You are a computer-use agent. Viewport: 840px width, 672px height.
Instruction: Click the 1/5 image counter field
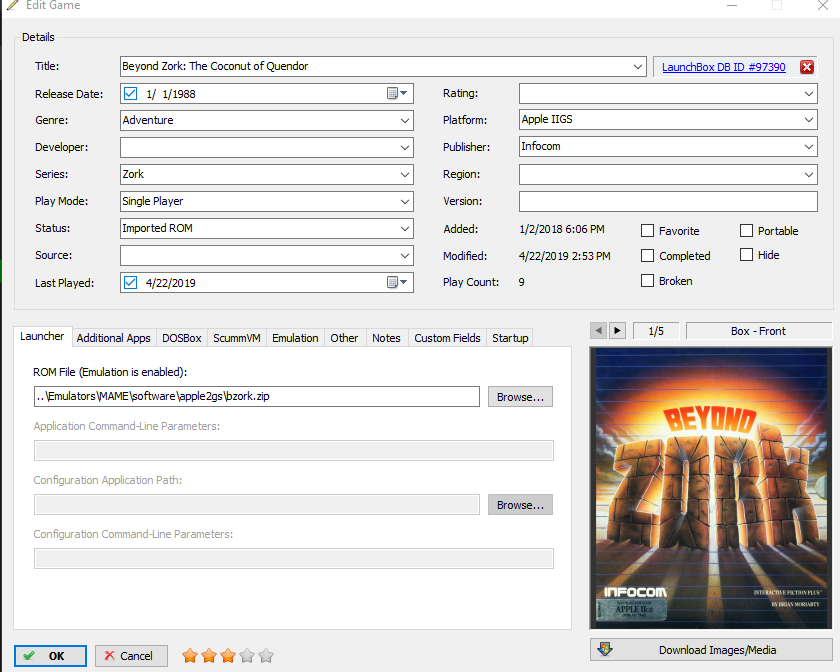656,331
